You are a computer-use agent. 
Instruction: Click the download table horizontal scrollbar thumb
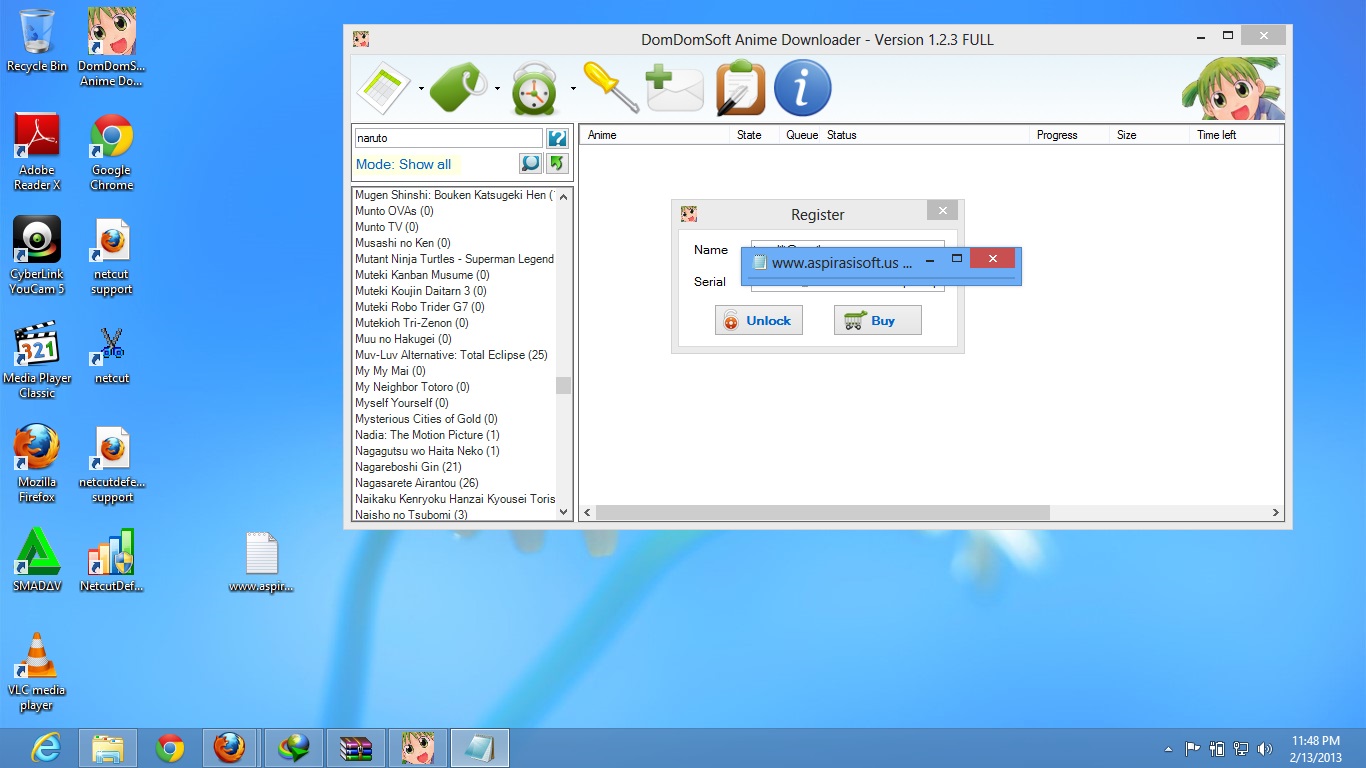[x=823, y=512]
